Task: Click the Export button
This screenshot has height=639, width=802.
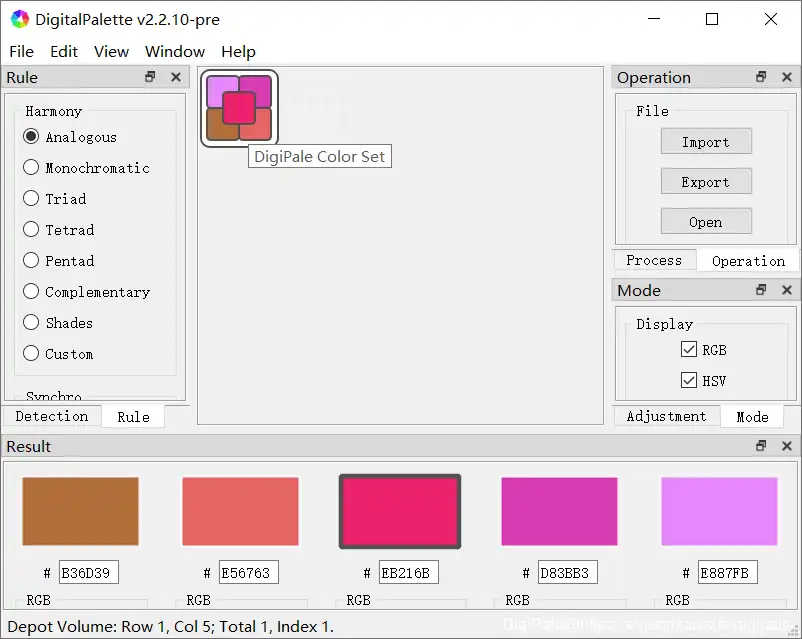Action: pos(705,182)
